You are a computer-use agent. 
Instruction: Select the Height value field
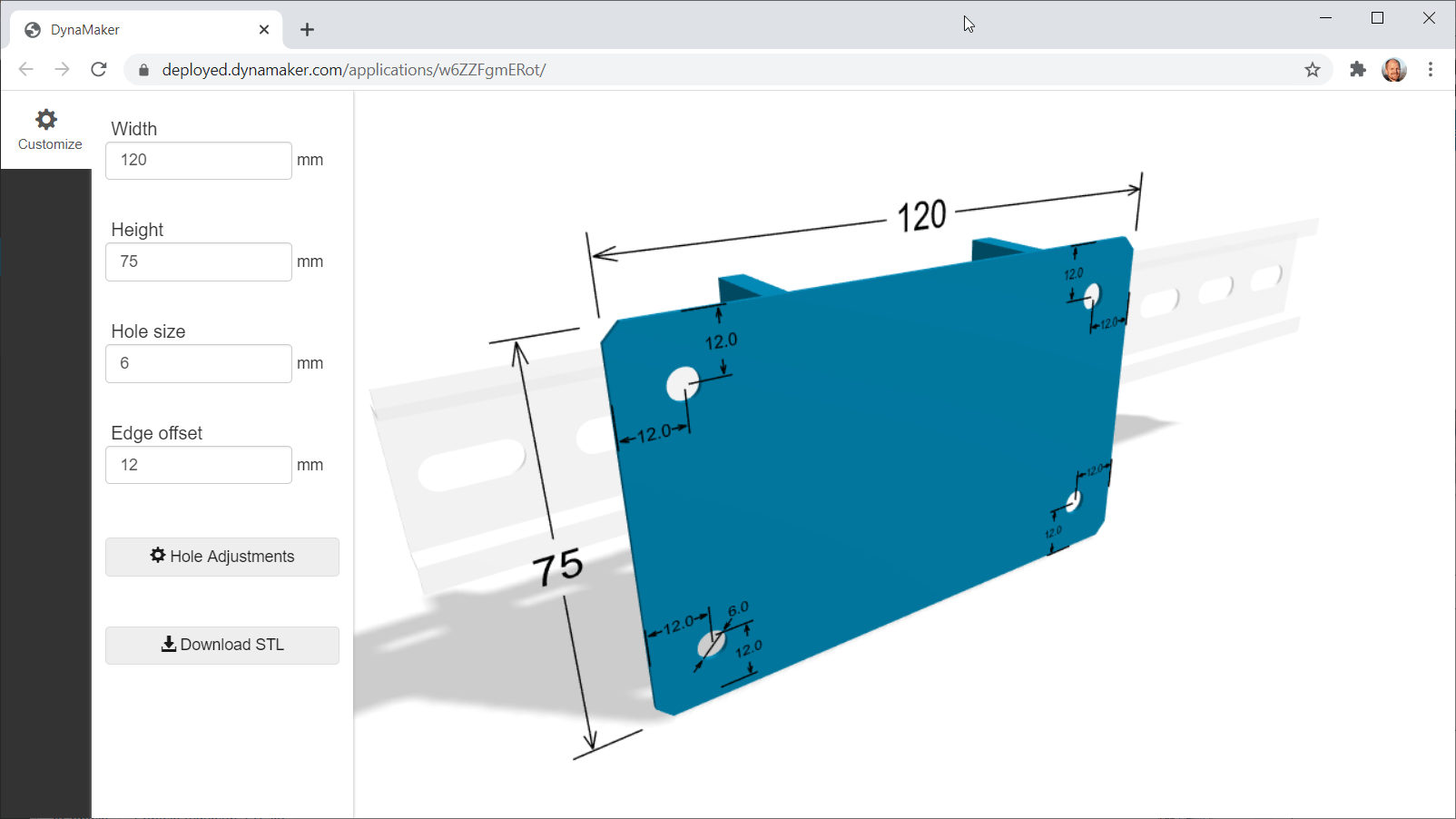click(x=198, y=261)
